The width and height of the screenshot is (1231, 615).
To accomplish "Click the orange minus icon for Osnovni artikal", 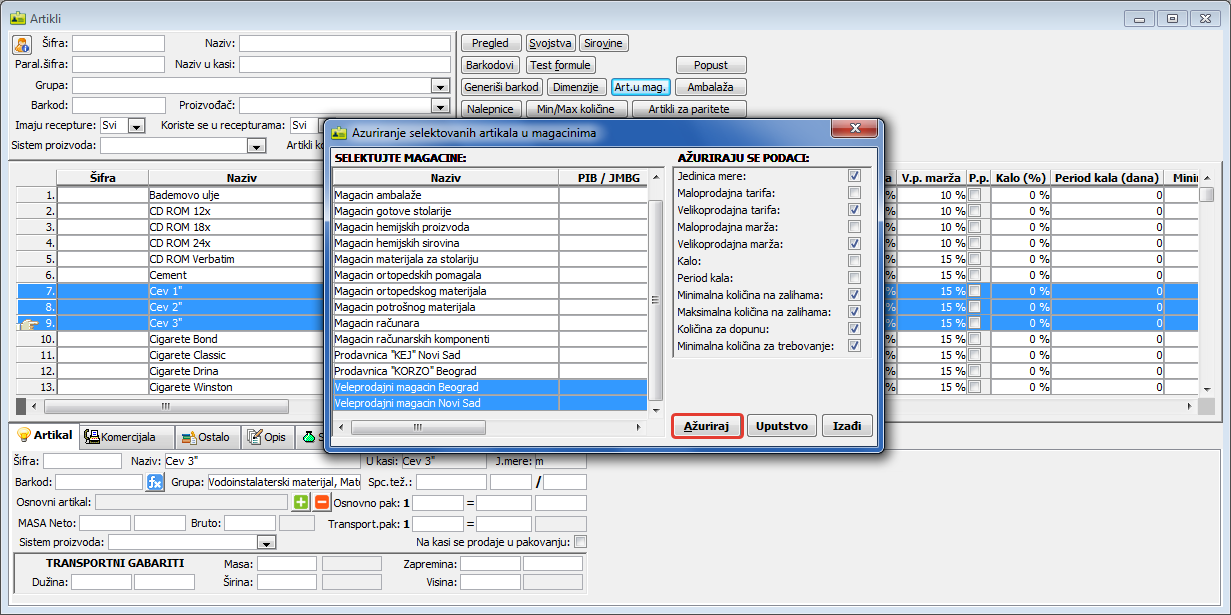I will [321, 502].
